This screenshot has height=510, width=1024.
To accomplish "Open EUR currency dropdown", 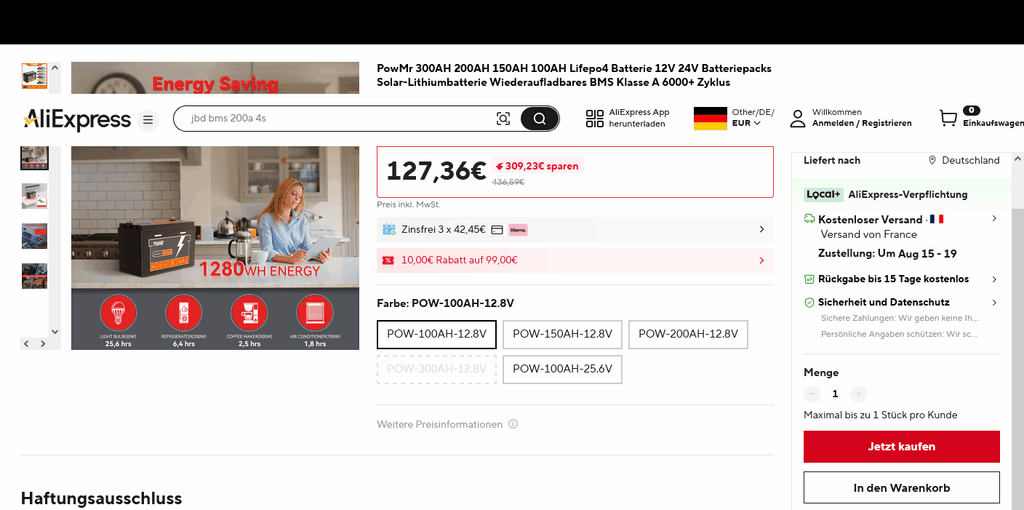I will tap(746, 123).
